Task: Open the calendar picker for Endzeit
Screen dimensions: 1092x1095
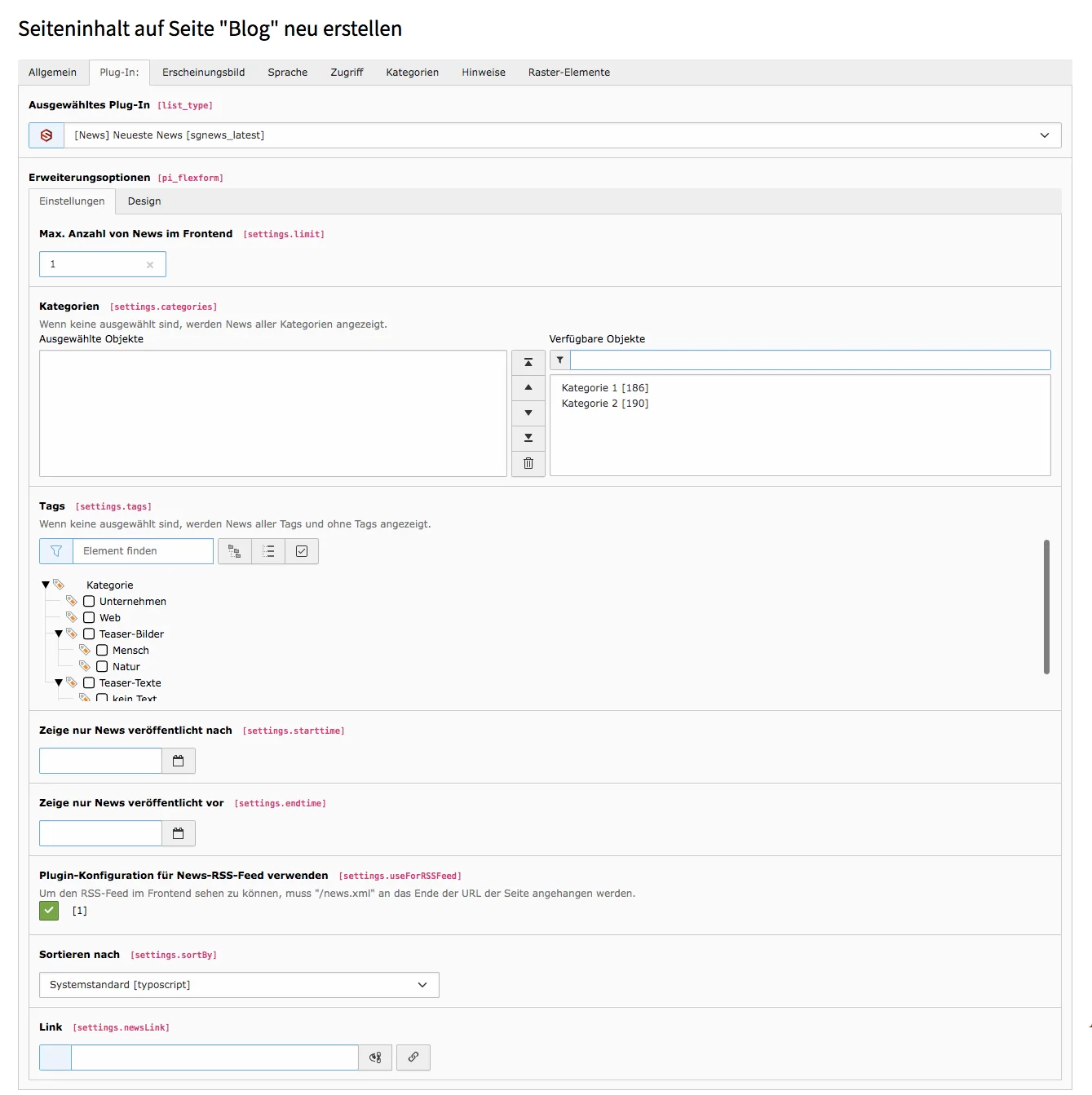Action: (179, 832)
